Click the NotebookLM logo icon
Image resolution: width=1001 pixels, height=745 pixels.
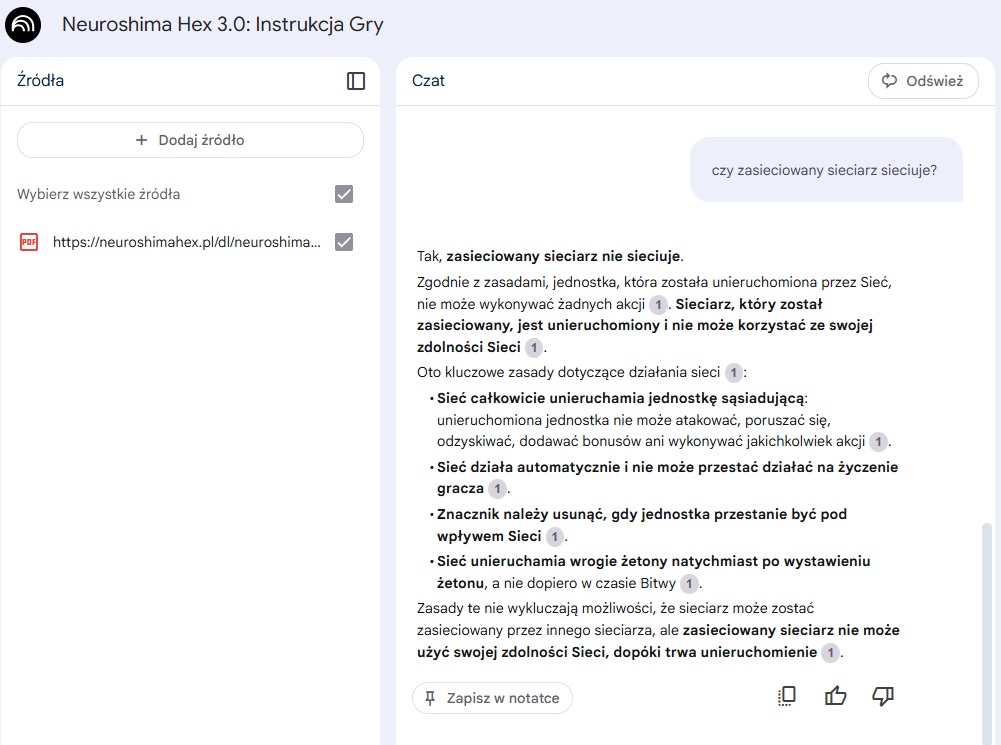23,25
